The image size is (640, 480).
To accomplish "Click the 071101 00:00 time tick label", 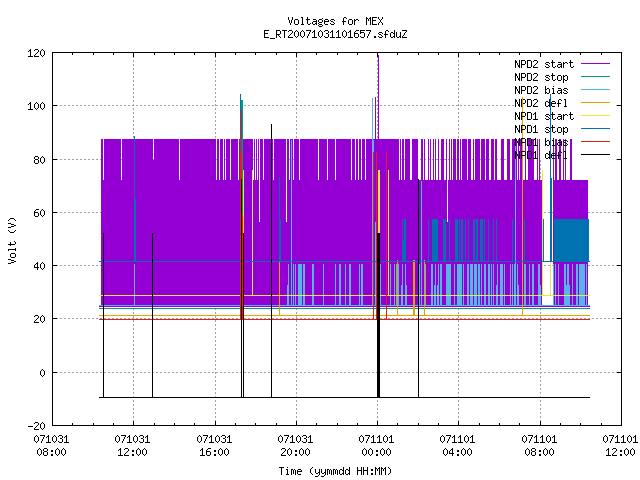I will coord(376,446).
